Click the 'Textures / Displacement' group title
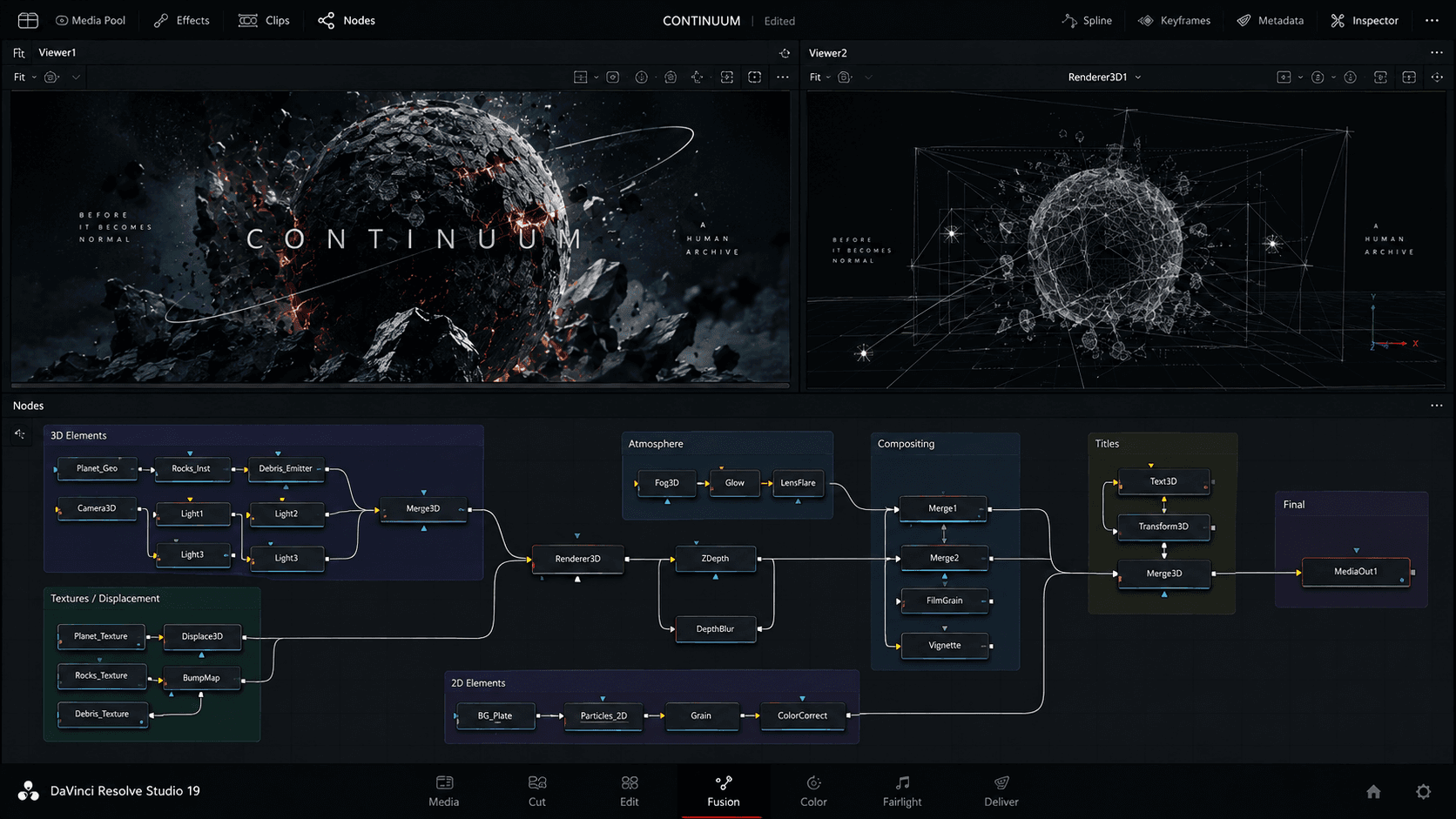 tap(105, 599)
